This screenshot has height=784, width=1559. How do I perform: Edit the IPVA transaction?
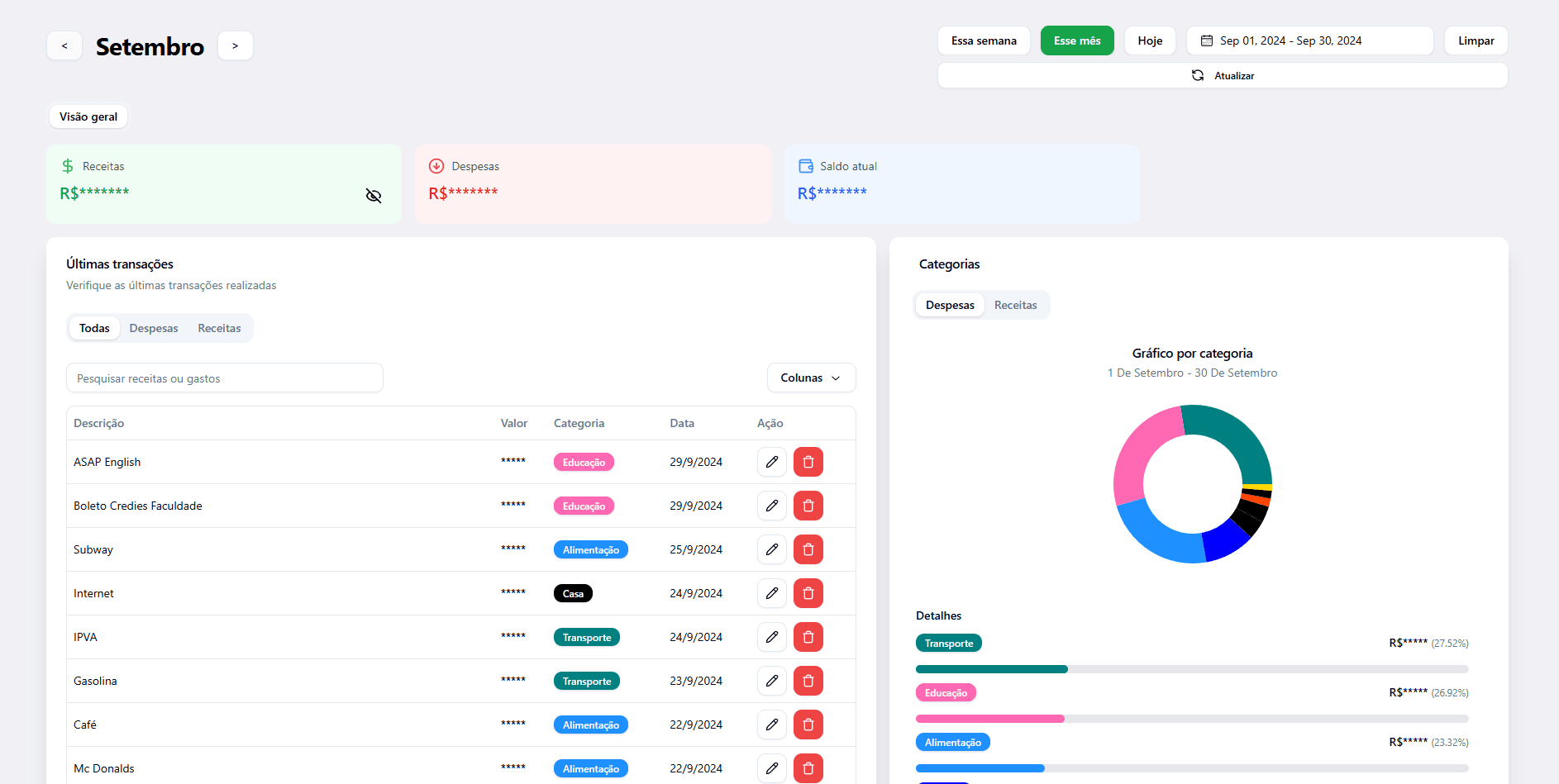771,637
